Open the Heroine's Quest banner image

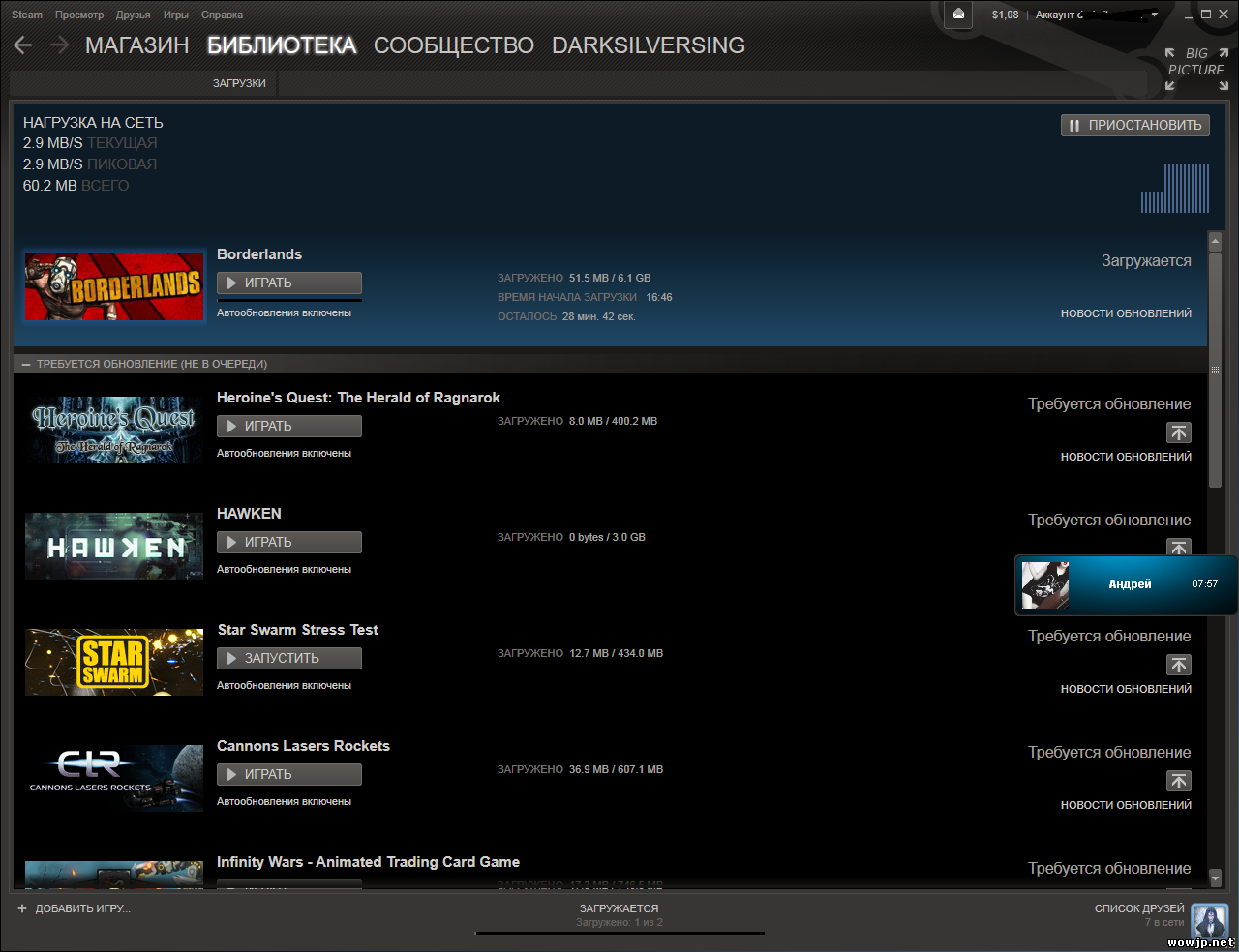(x=114, y=430)
